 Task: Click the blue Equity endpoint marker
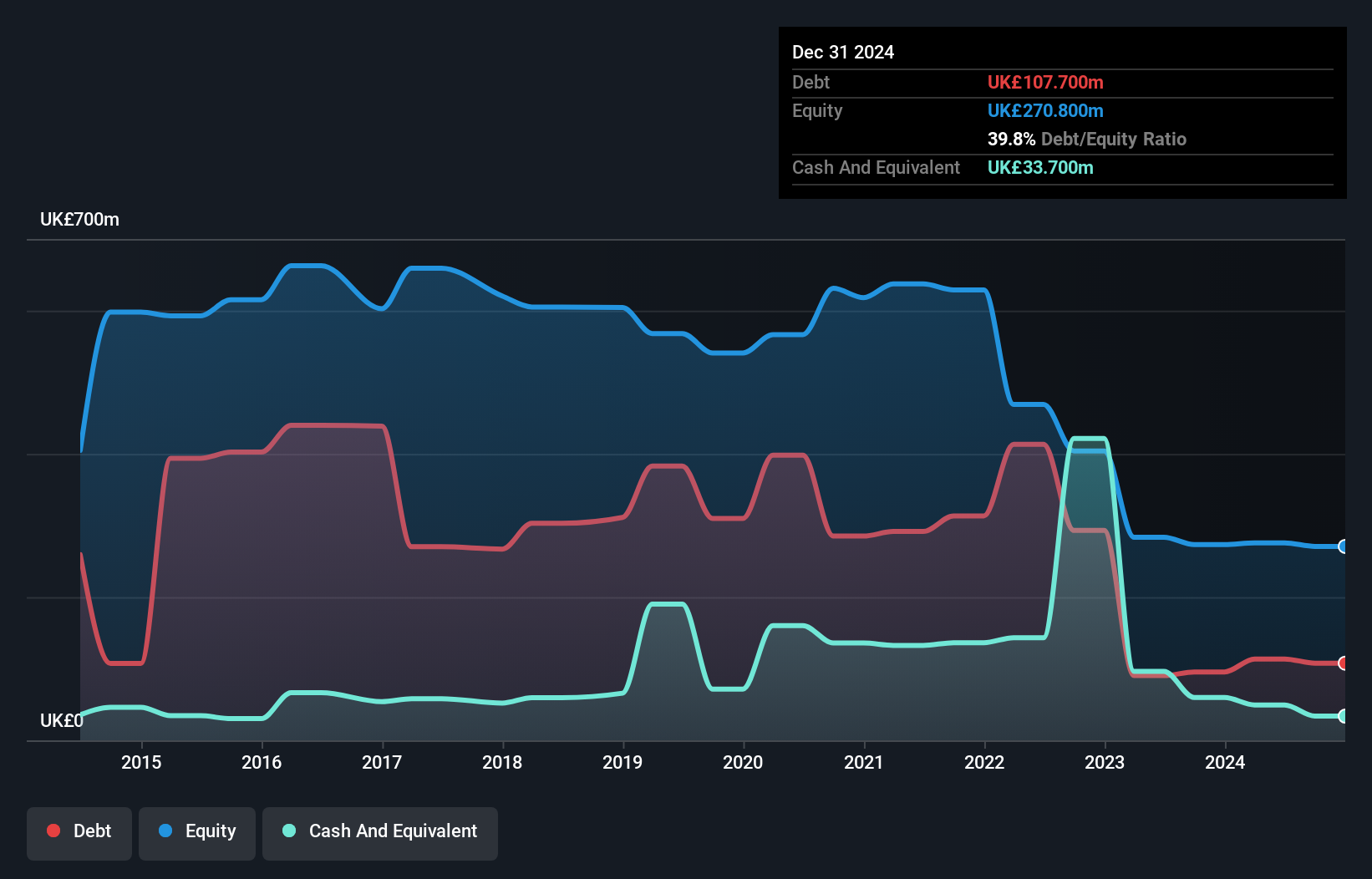(x=1343, y=546)
